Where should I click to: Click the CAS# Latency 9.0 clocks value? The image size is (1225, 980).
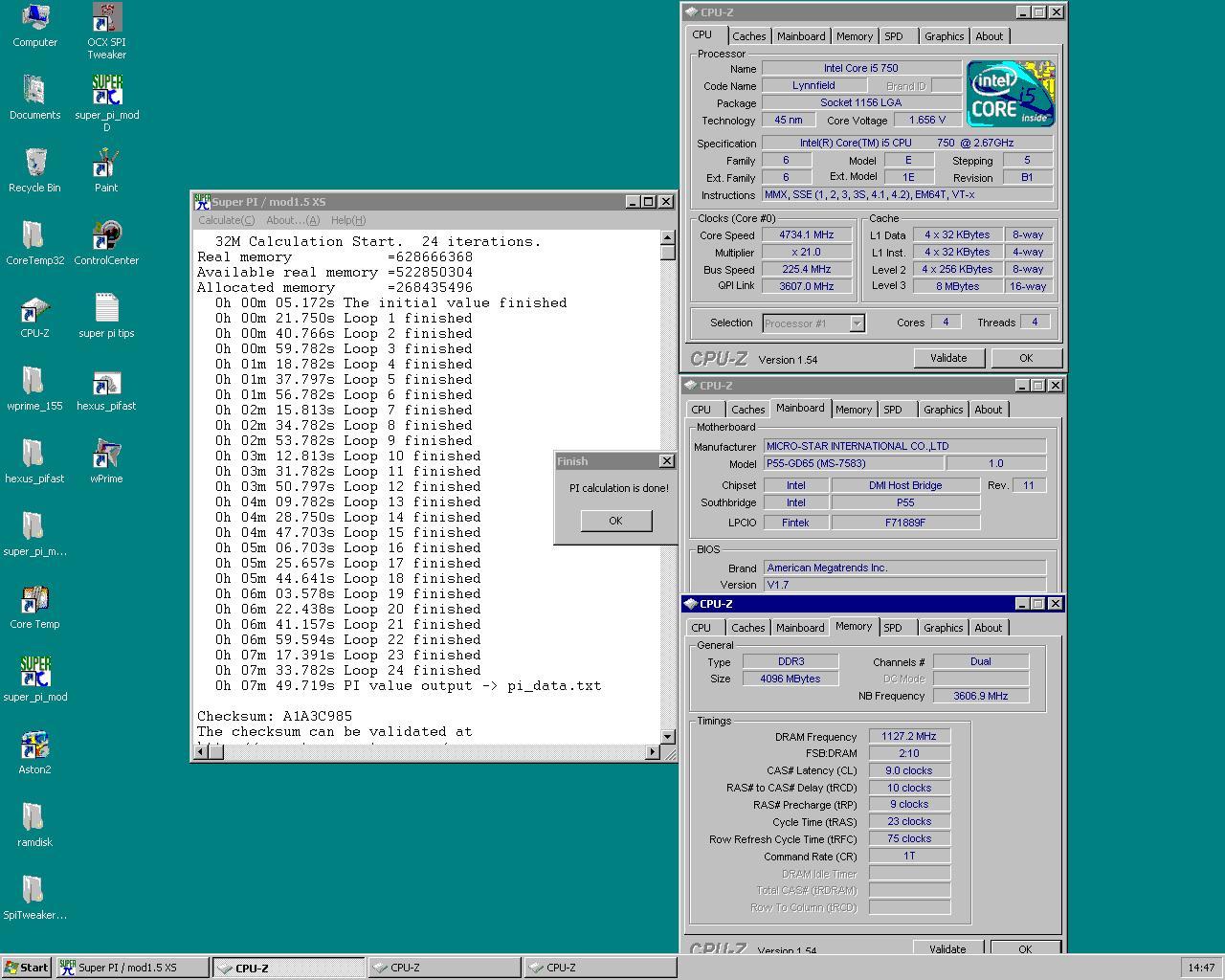909,770
